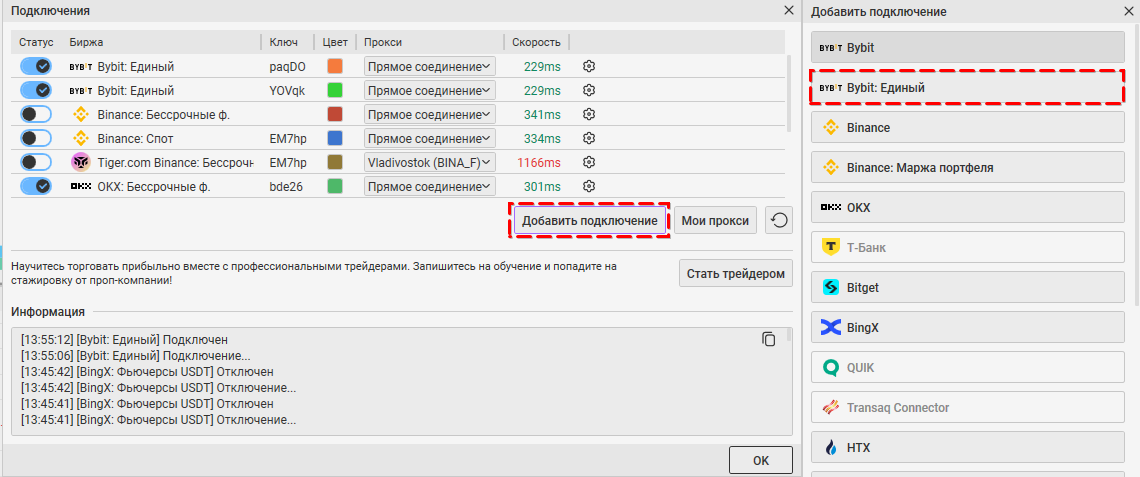Select Bybit: Единый in add connection list

[x=968, y=87]
